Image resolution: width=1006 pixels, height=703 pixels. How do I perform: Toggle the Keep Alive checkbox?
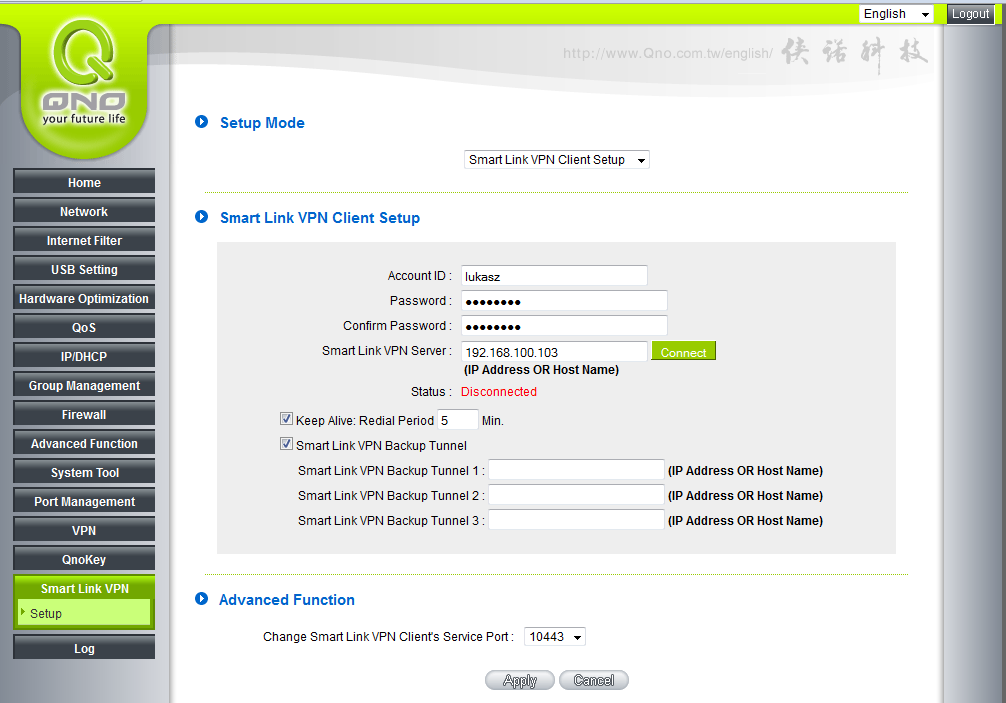point(286,419)
